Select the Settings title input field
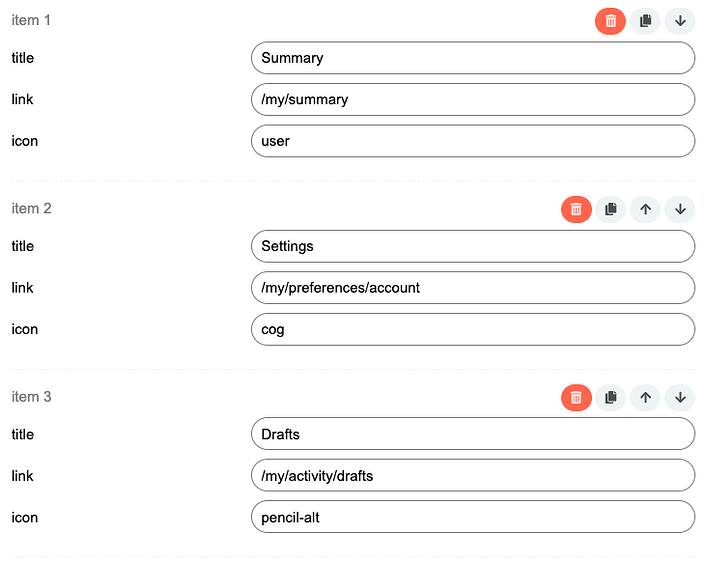The width and height of the screenshot is (706, 561). coord(472,246)
